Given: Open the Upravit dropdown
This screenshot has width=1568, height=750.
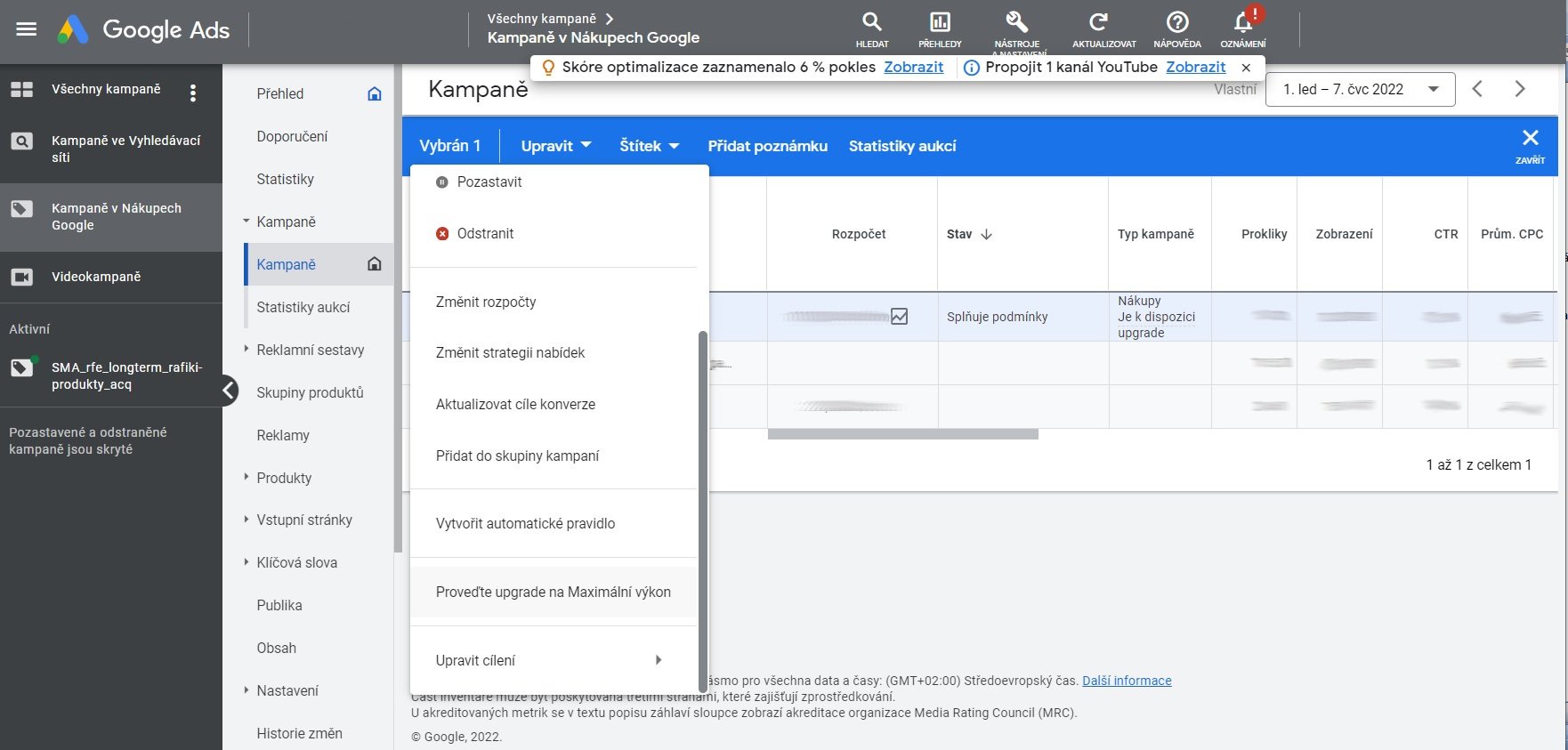Looking at the screenshot, I should pyautogui.click(x=556, y=146).
